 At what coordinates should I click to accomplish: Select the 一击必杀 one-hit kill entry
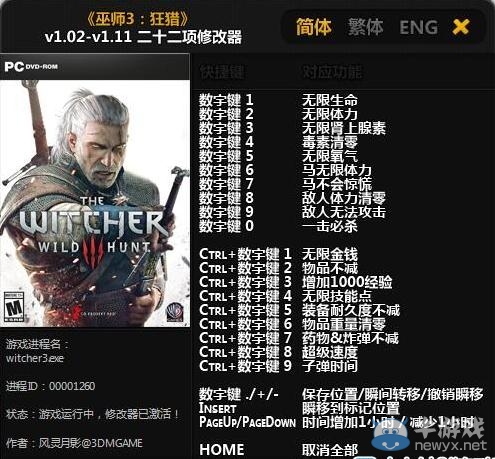pyautogui.click(x=330, y=226)
